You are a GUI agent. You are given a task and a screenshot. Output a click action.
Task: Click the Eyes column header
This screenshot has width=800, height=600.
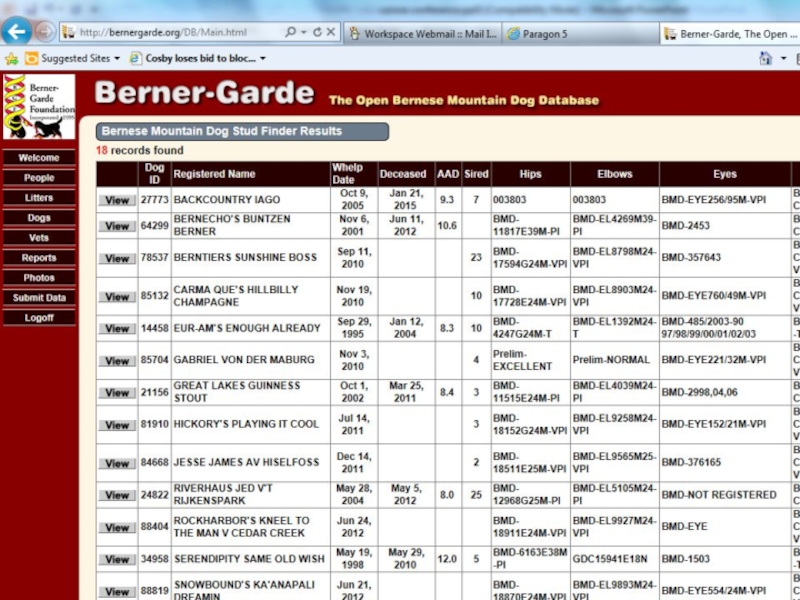coord(725,174)
